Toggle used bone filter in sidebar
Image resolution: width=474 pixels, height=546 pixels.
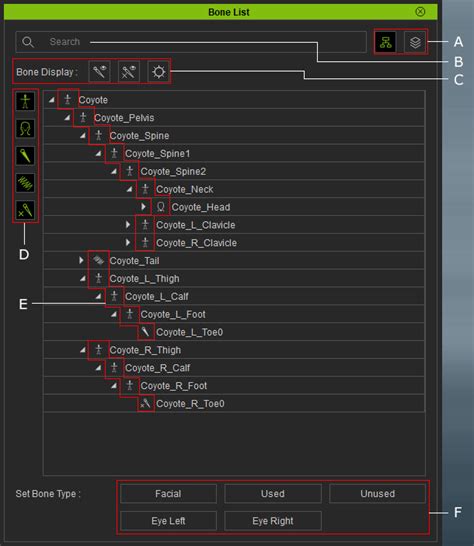click(x=25, y=156)
